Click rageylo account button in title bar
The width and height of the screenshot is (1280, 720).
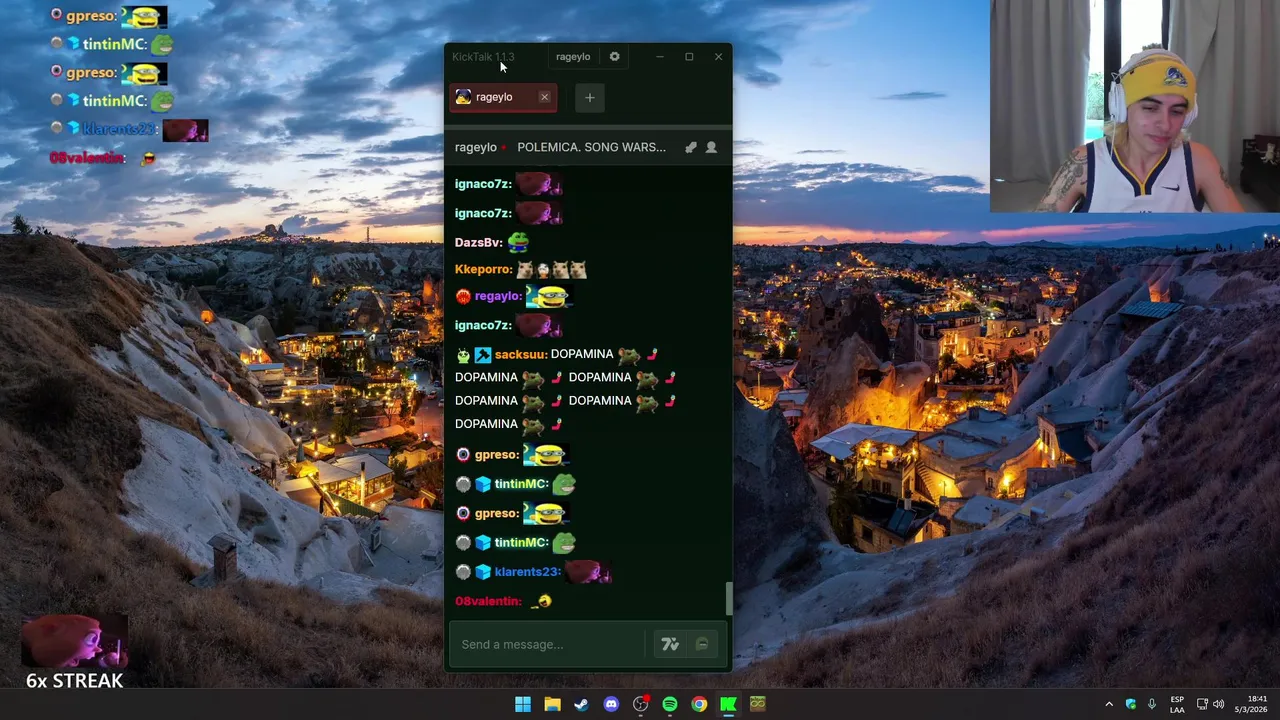coord(573,57)
